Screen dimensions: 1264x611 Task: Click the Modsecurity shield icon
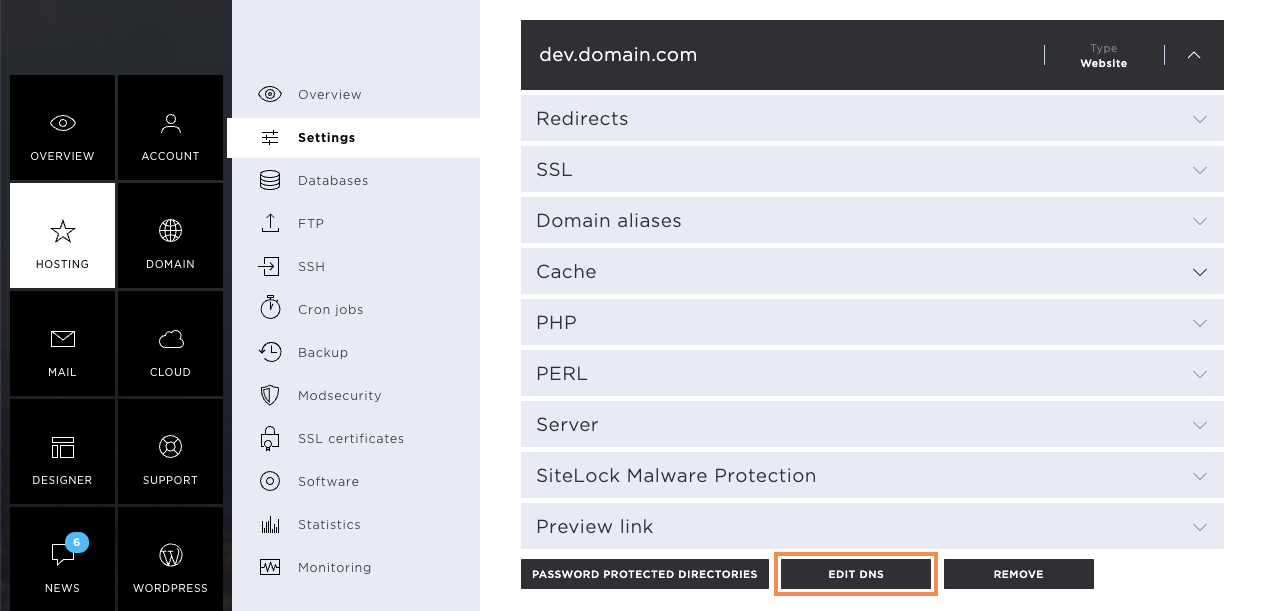pos(270,395)
